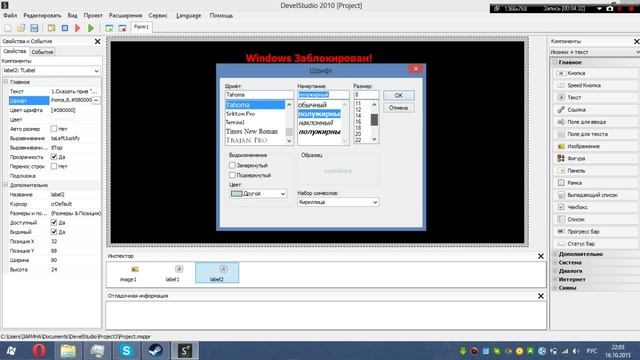Image resolution: width=640 pixels, height=360 pixels.
Task: Click the ellipsis button next to Шрифт
Action: [x=96, y=100]
